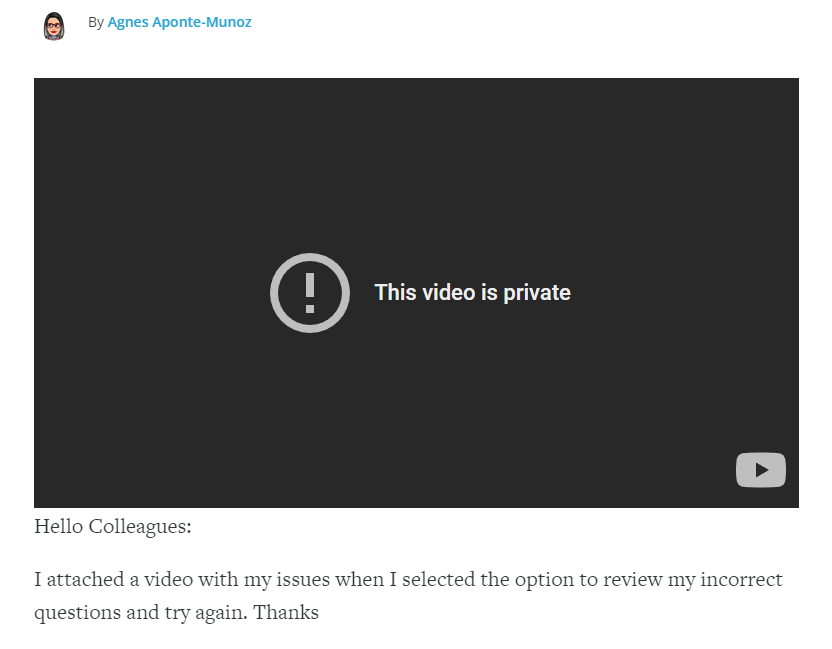Click the "By" label before the author name
This screenshot has height=649, width=832.
[96, 22]
